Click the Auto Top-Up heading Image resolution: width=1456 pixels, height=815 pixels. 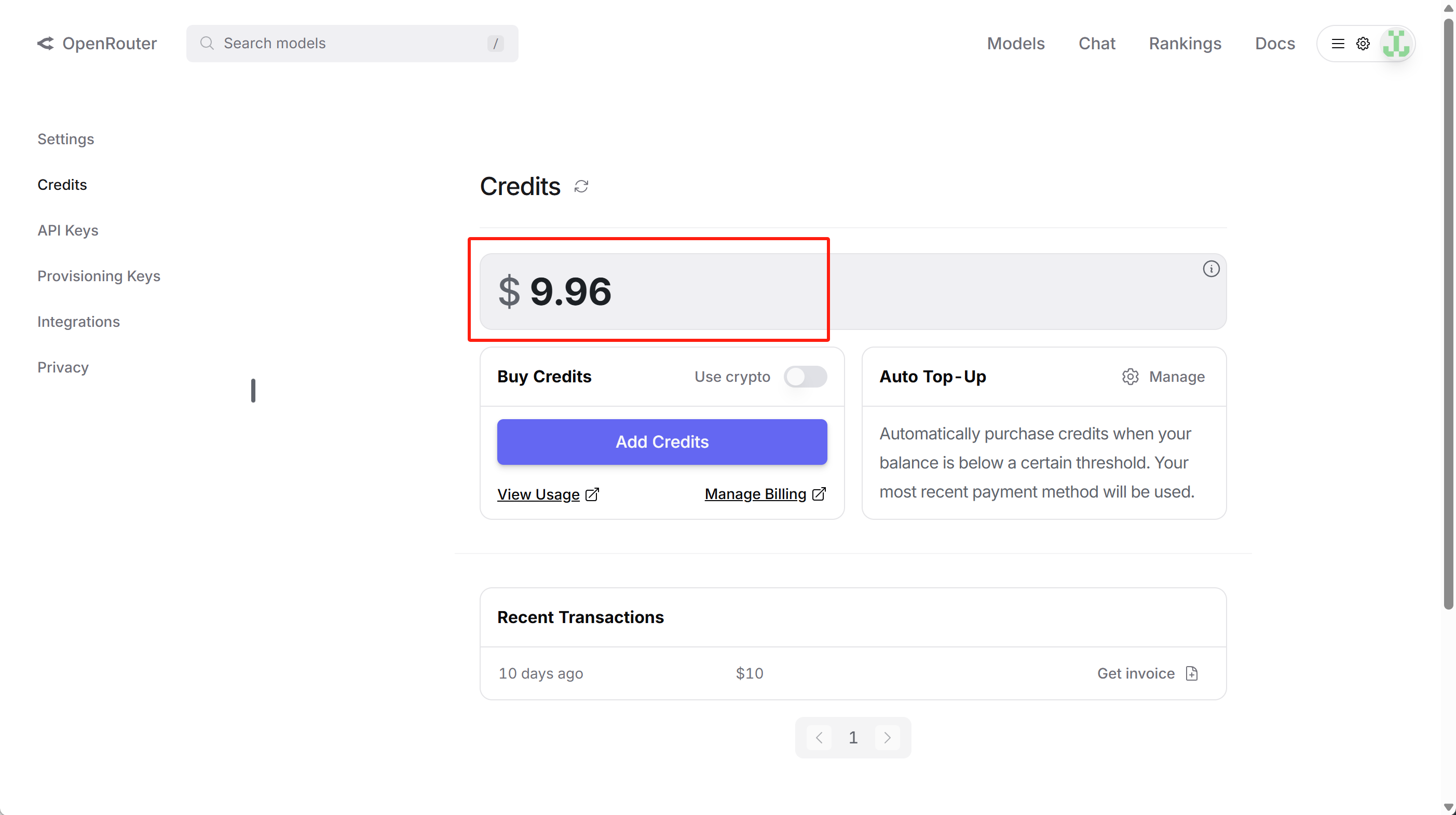(933, 377)
